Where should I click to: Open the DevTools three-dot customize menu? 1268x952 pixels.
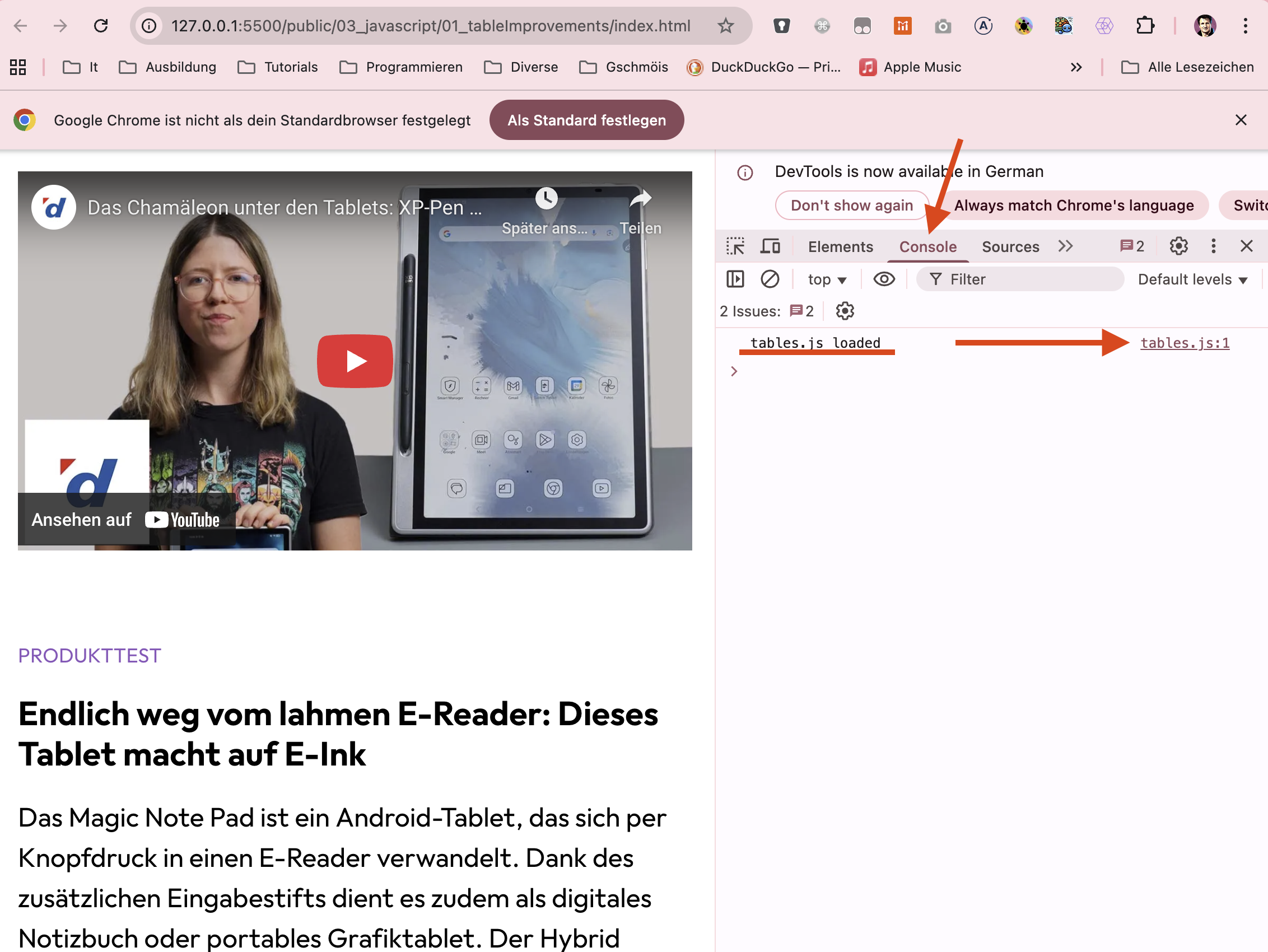click(x=1213, y=246)
